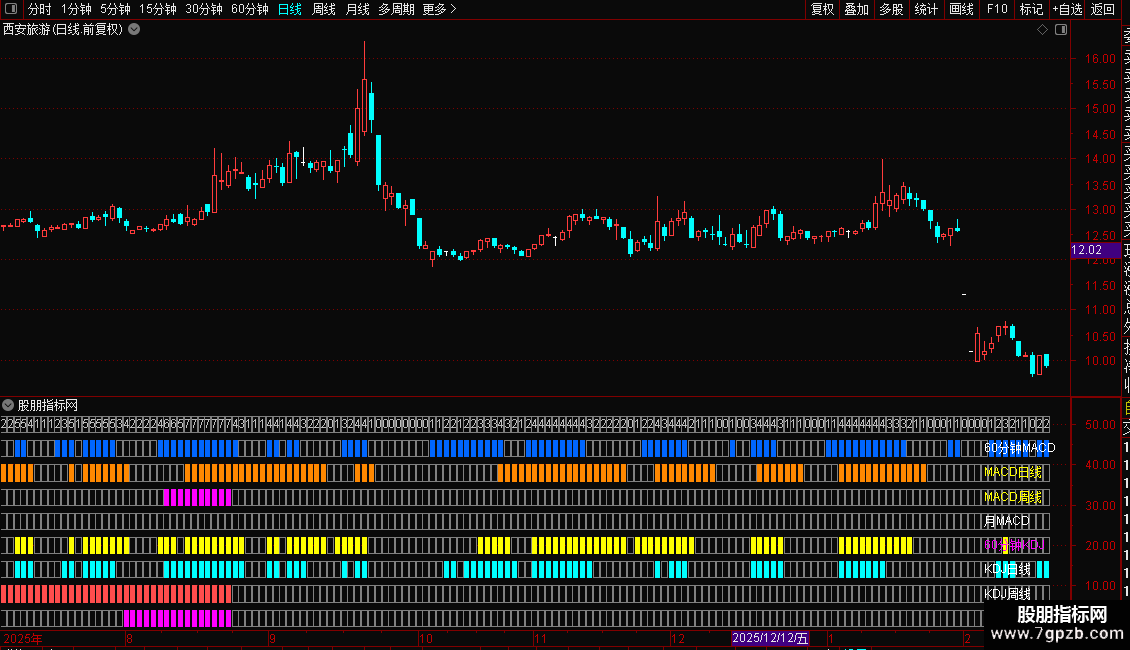This screenshot has width=1130, height=650.
Task: Click the 10.00 price axis label
Action: tap(1100, 361)
